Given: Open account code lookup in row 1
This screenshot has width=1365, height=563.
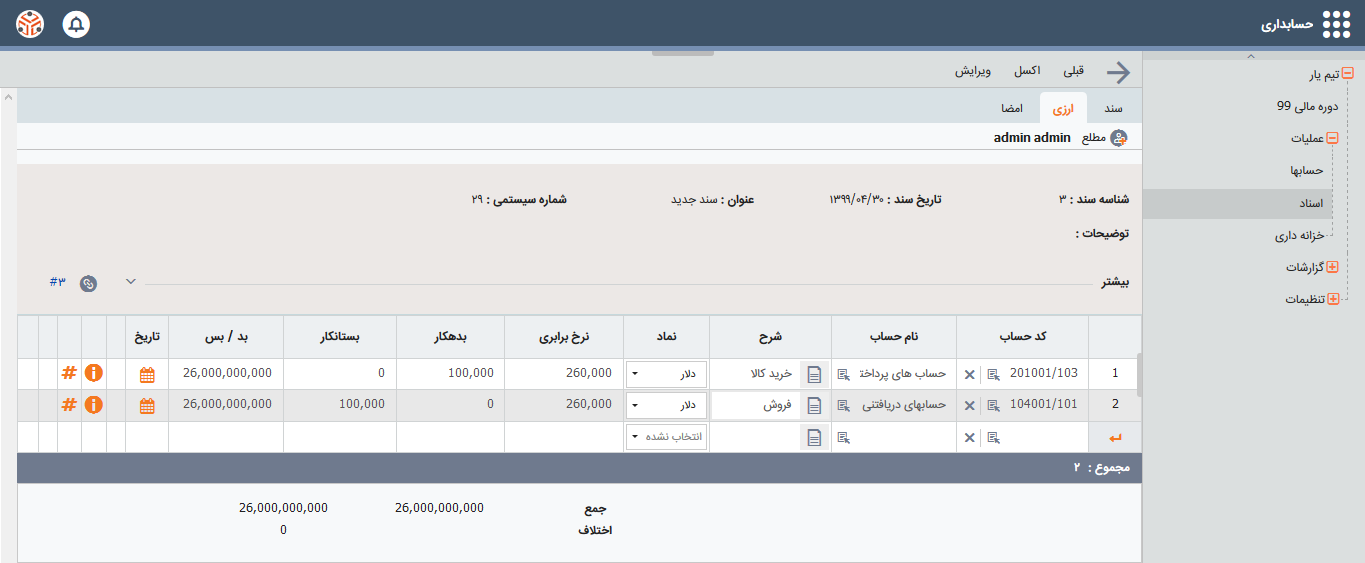Looking at the screenshot, I should (993, 374).
